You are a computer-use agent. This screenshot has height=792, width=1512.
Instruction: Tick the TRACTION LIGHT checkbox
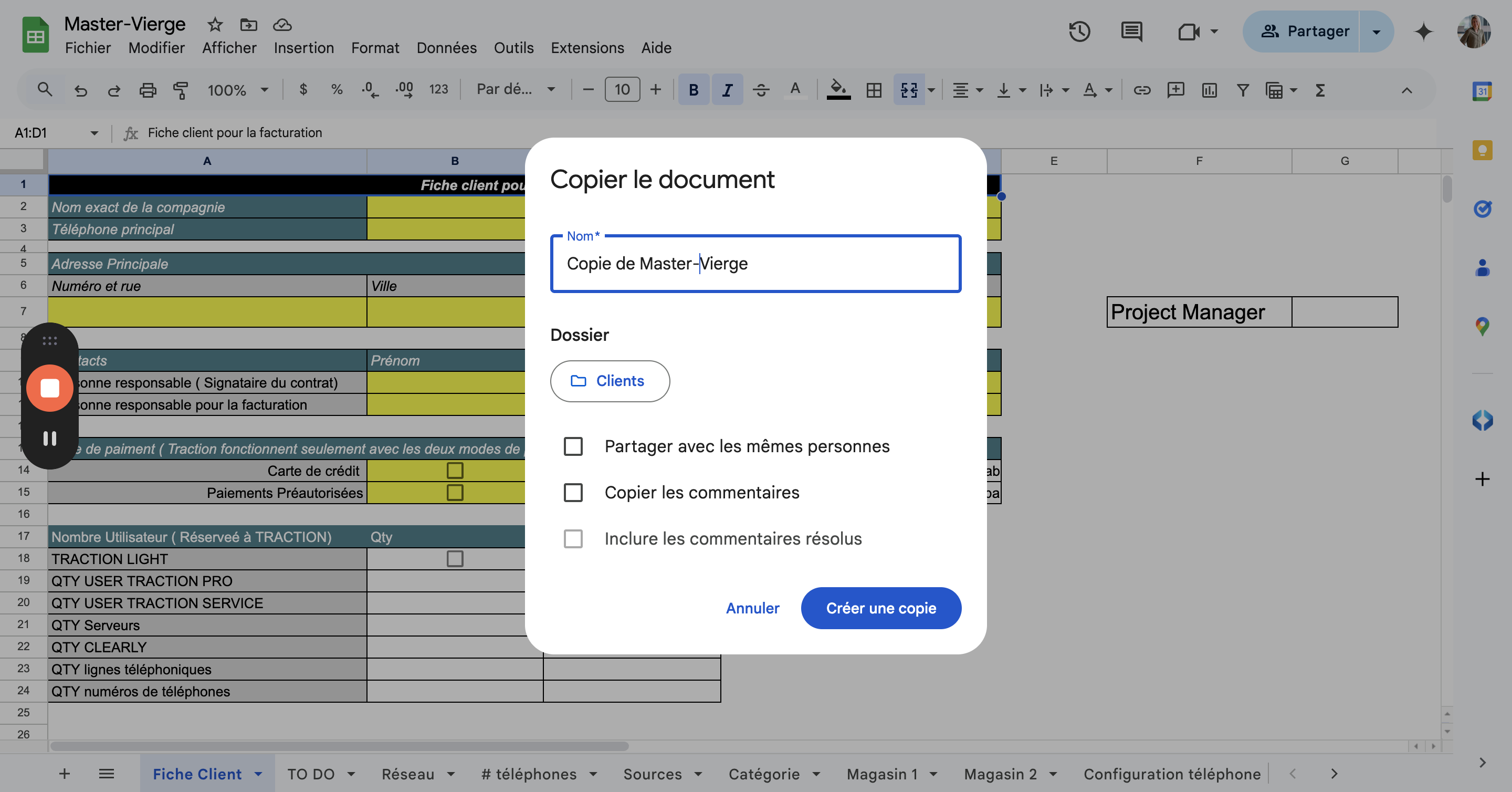coord(455,558)
